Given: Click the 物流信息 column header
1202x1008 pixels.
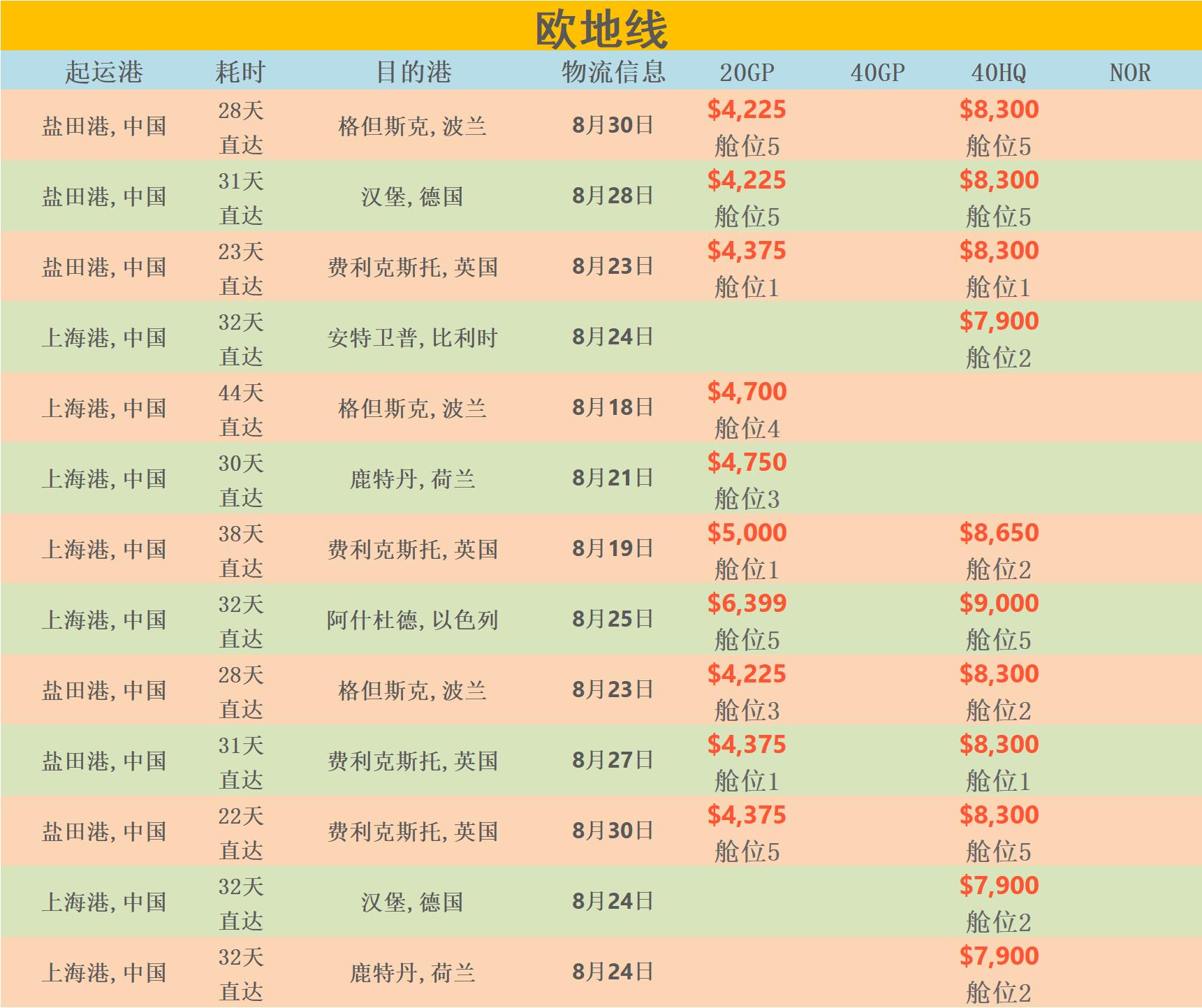Looking at the screenshot, I should click(614, 72).
